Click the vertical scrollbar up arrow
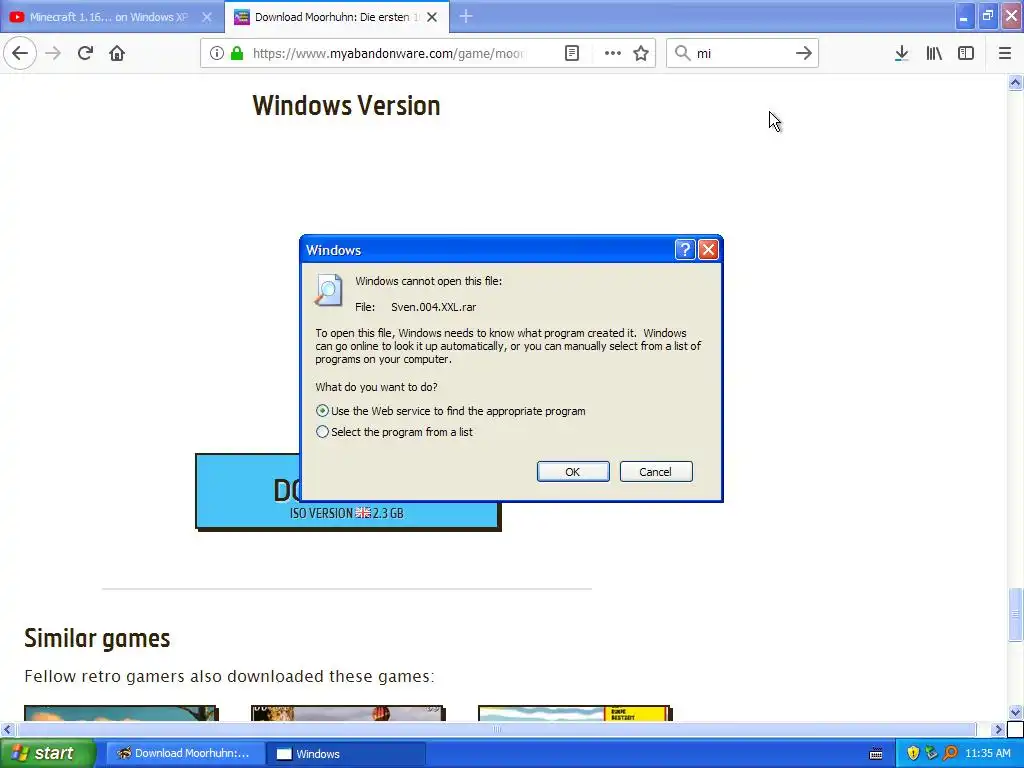 1015,82
